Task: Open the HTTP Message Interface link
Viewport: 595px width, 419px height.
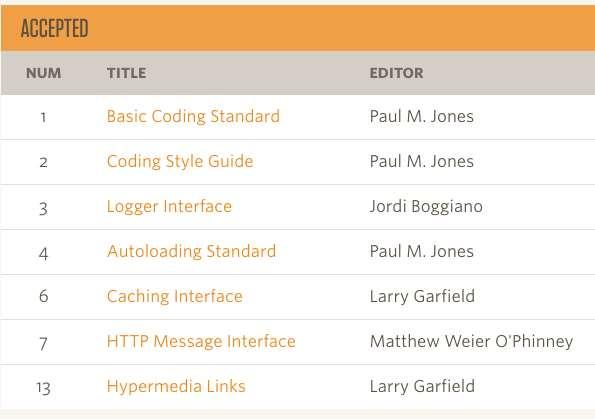Action: pos(201,341)
